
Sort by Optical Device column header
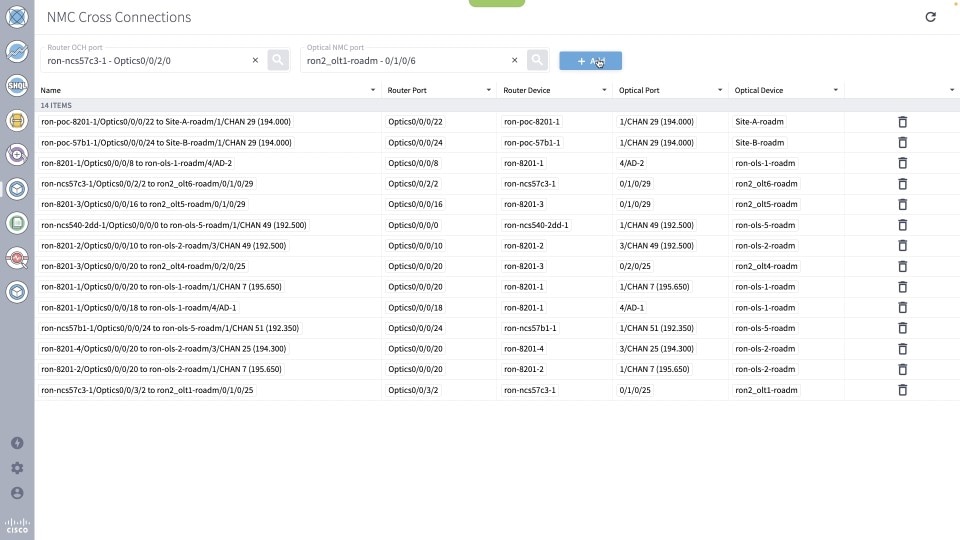759,90
